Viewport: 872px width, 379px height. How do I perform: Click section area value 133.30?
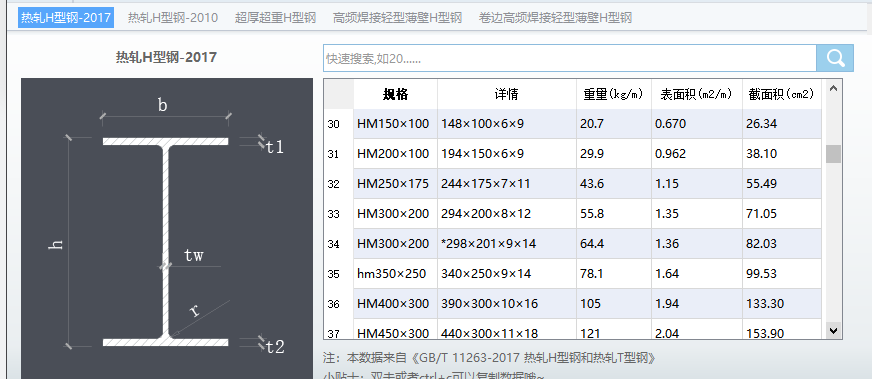[x=781, y=304]
